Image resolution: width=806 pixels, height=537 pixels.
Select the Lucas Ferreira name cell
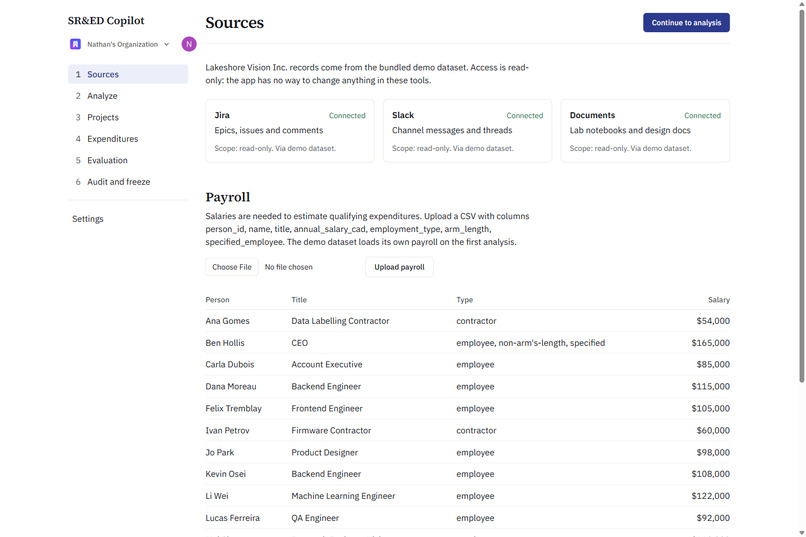tap(232, 518)
